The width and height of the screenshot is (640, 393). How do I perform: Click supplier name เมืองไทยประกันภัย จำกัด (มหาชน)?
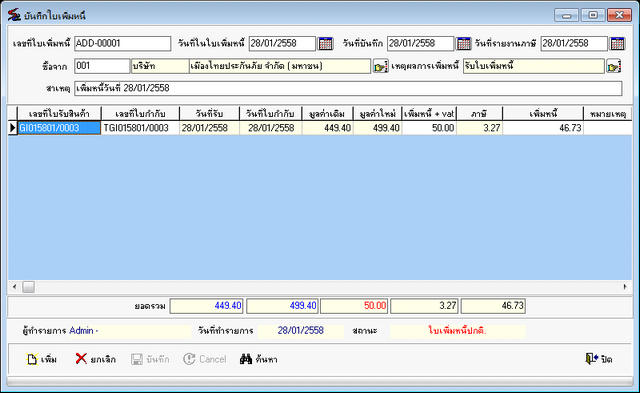click(280, 66)
